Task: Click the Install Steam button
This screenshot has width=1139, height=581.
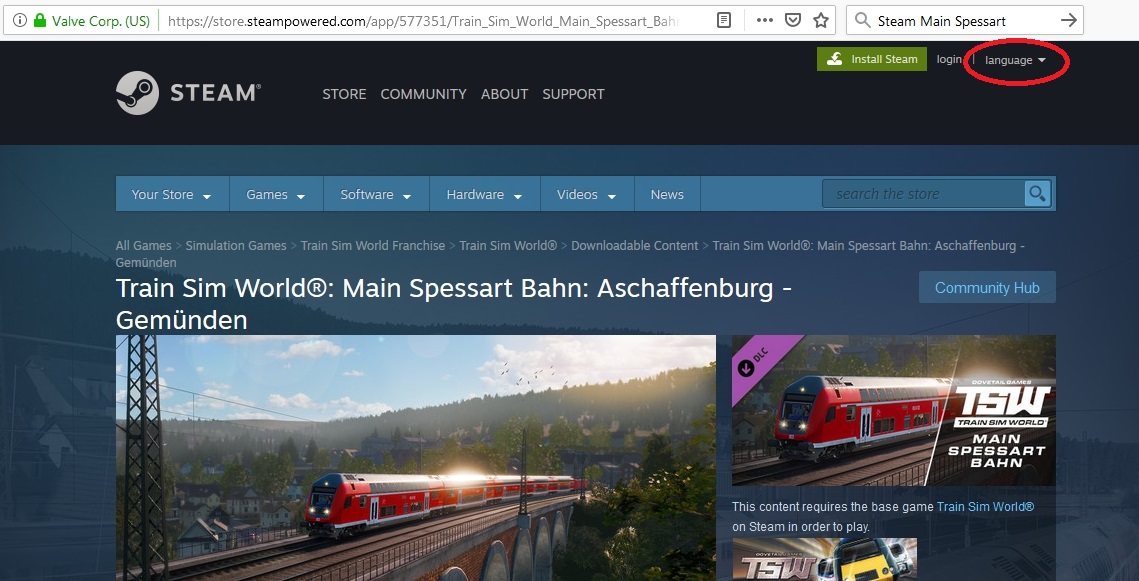Action: tap(872, 59)
